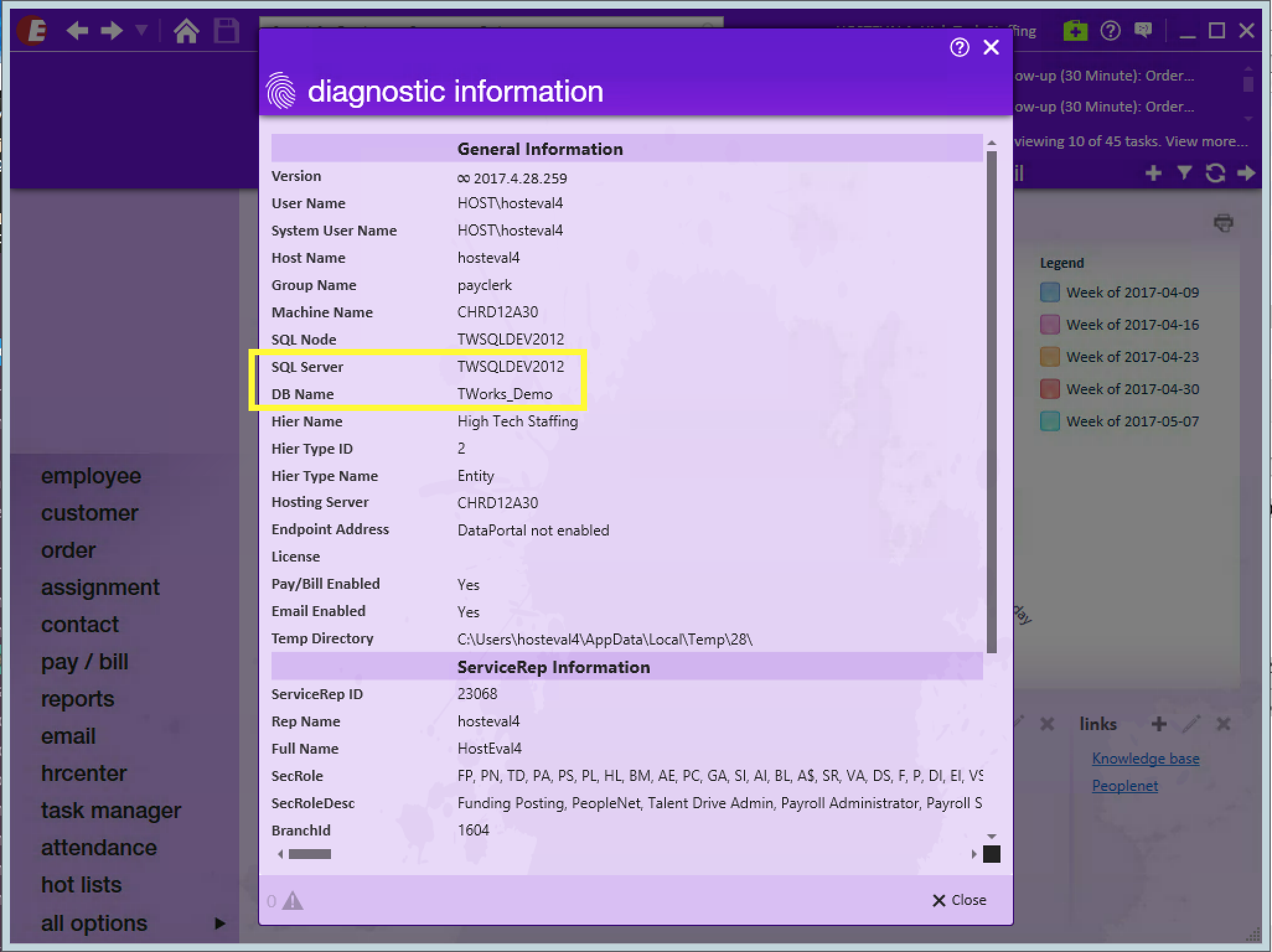Screen dimensions: 1272x952
Task: Open the customer menu item
Action: tap(90, 513)
